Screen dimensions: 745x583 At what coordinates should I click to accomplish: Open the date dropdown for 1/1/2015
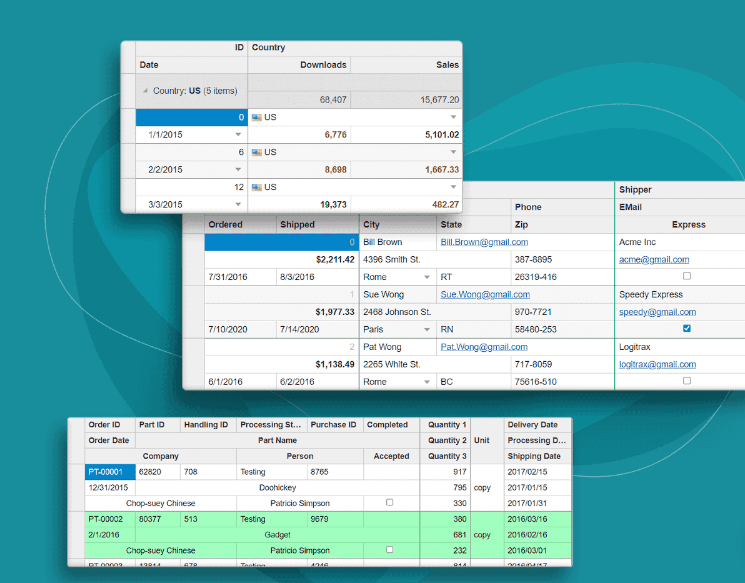point(238,135)
